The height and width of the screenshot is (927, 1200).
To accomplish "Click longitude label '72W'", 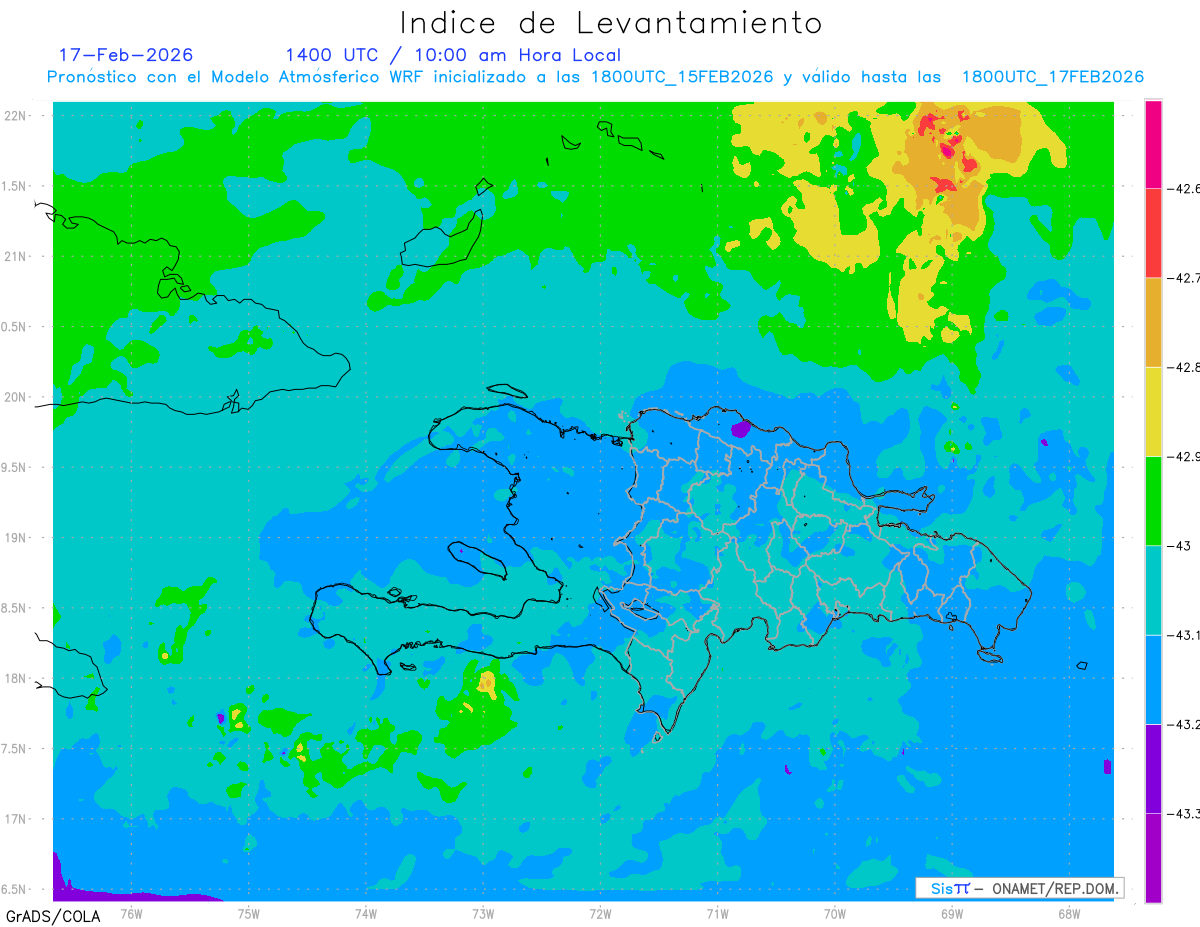I will pos(600,912).
